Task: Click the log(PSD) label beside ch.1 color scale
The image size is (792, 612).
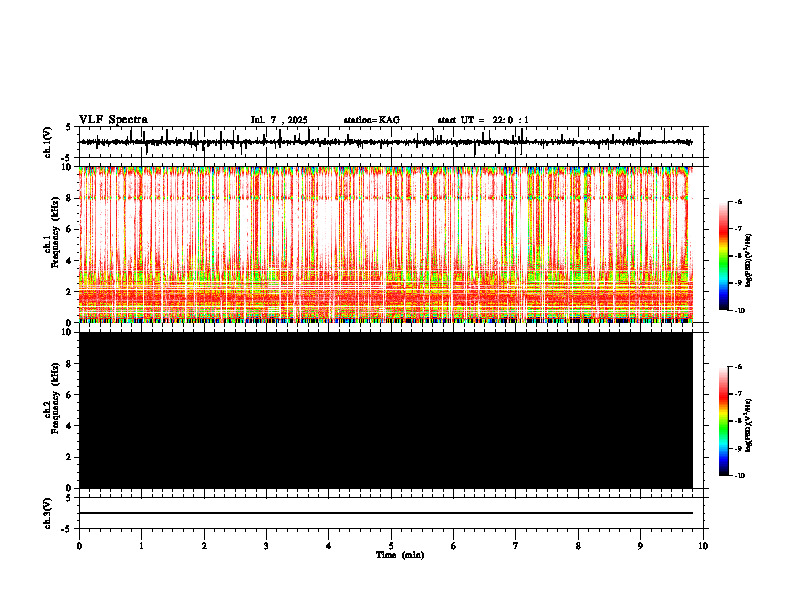Action: [x=749, y=261]
